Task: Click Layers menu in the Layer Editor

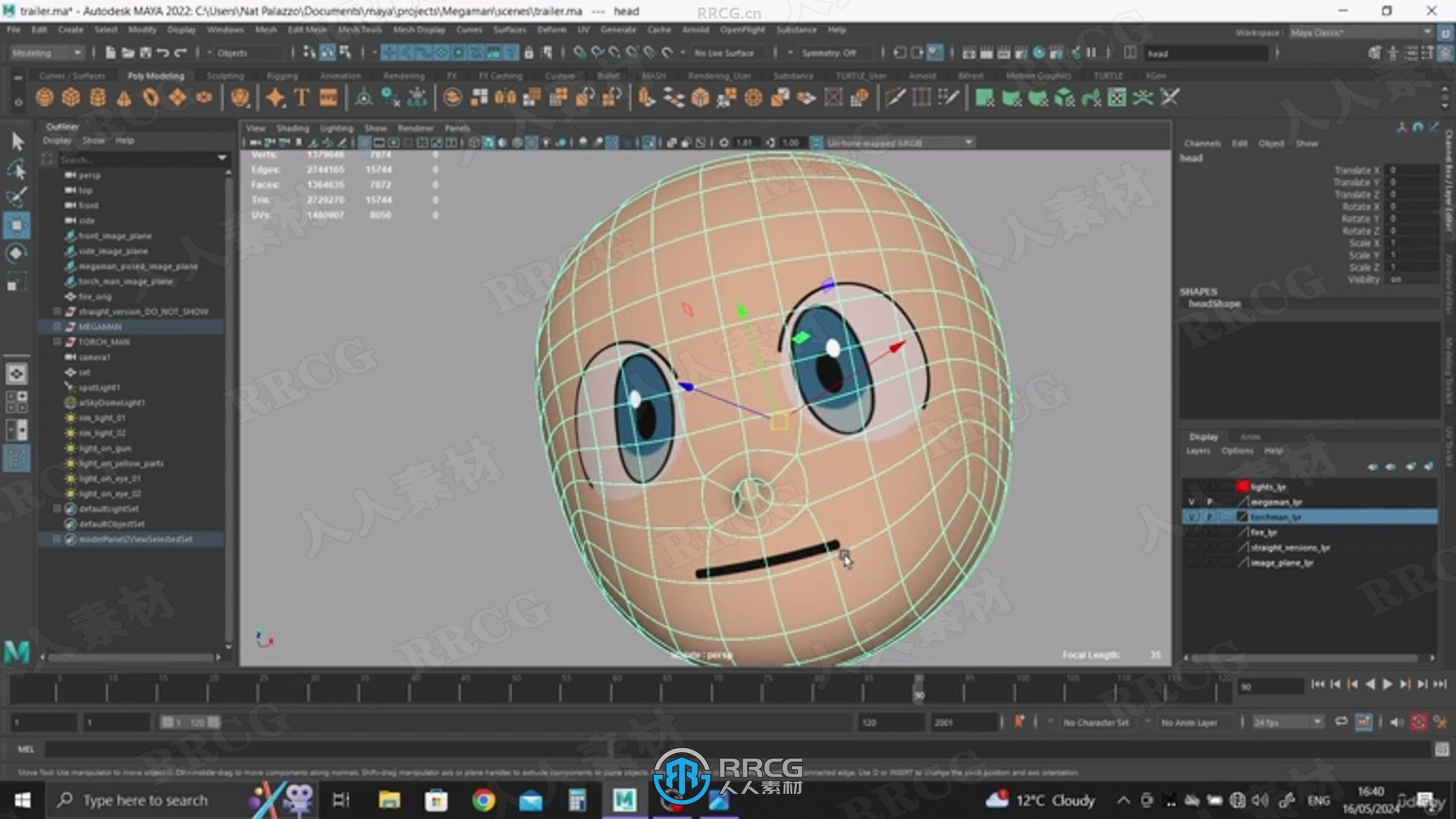Action: [x=1198, y=451]
